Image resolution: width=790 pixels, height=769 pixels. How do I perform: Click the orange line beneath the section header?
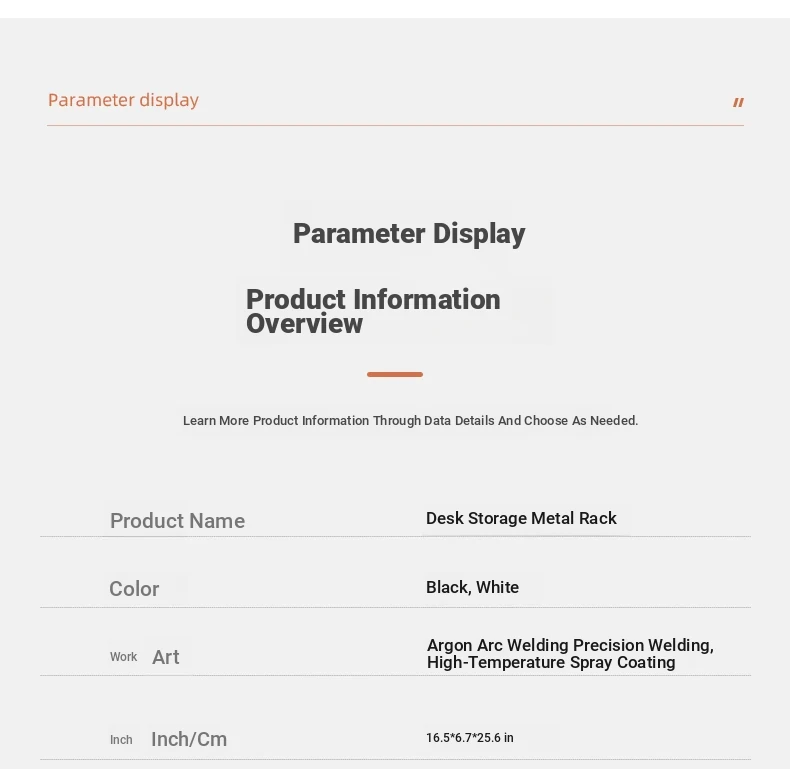click(x=396, y=125)
